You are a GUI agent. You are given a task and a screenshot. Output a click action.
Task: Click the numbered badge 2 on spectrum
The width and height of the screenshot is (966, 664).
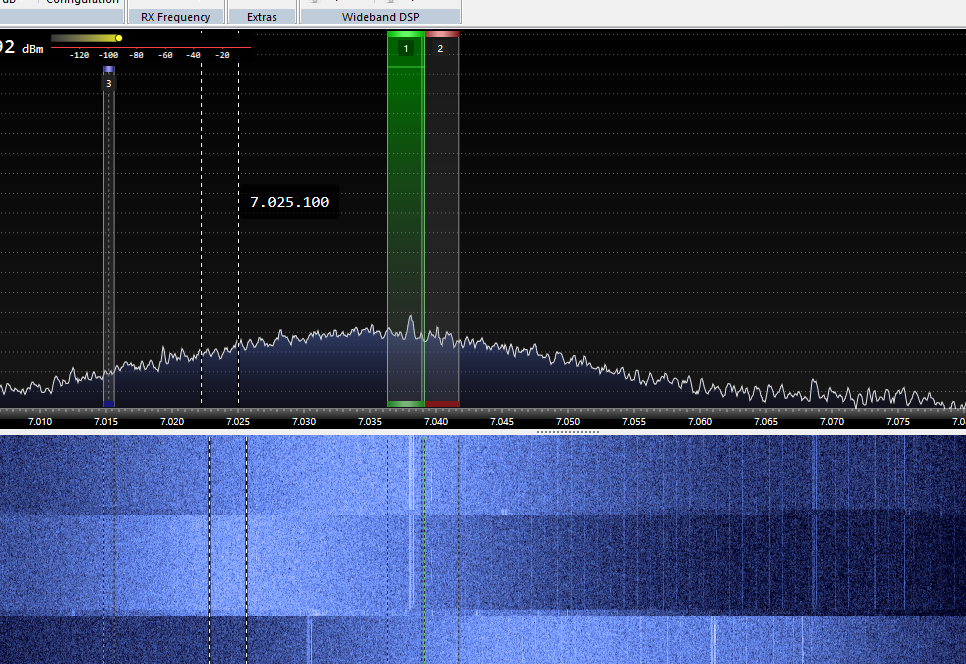(440, 48)
